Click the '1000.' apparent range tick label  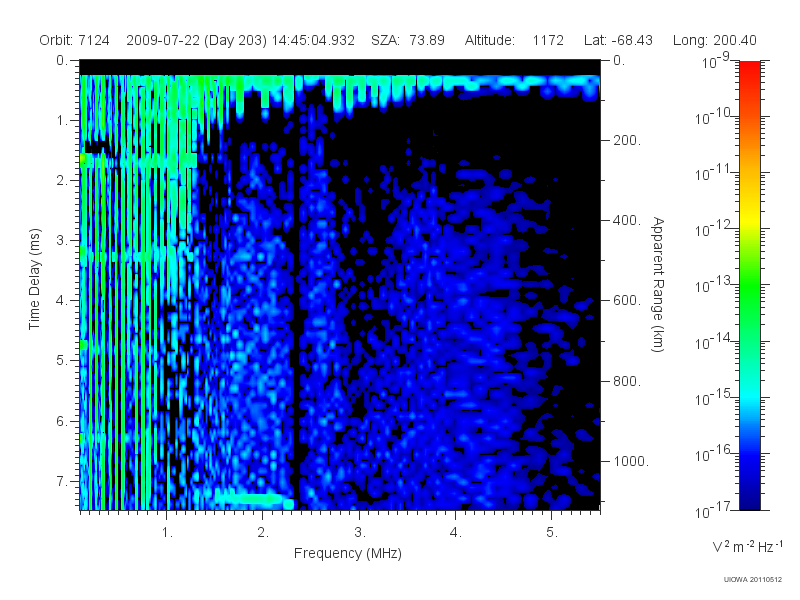631,461
